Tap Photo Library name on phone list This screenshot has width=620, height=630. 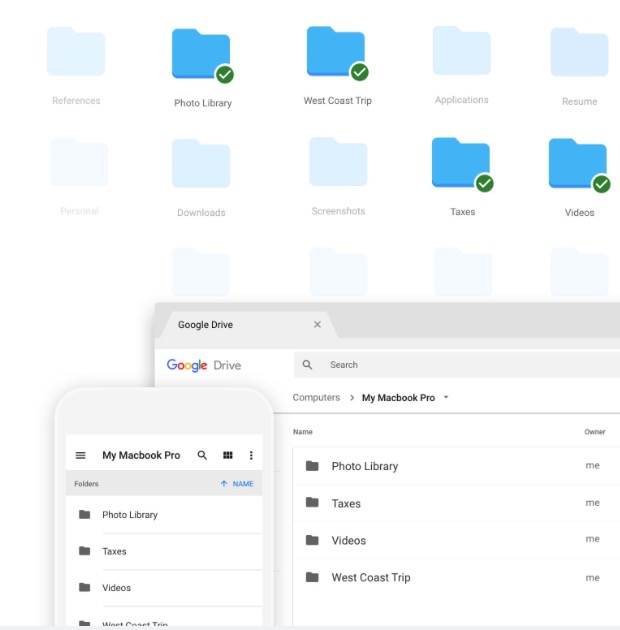click(x=130, y=515)
